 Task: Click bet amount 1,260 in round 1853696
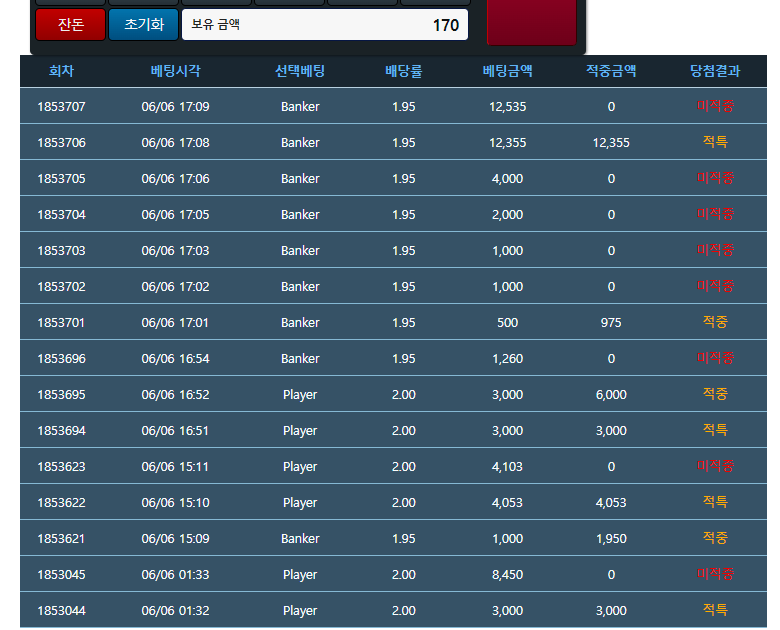point(507,358)
